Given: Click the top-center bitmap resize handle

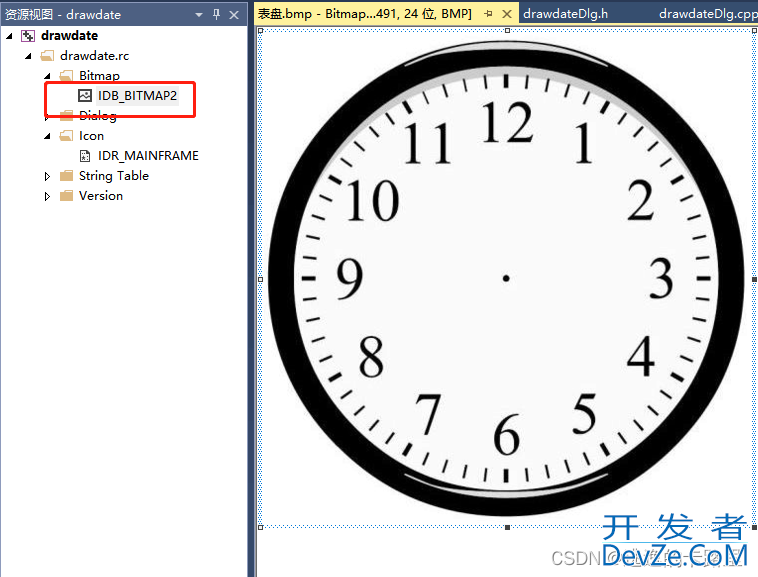Looking at the screenshot, I should [x=507, y=31].
